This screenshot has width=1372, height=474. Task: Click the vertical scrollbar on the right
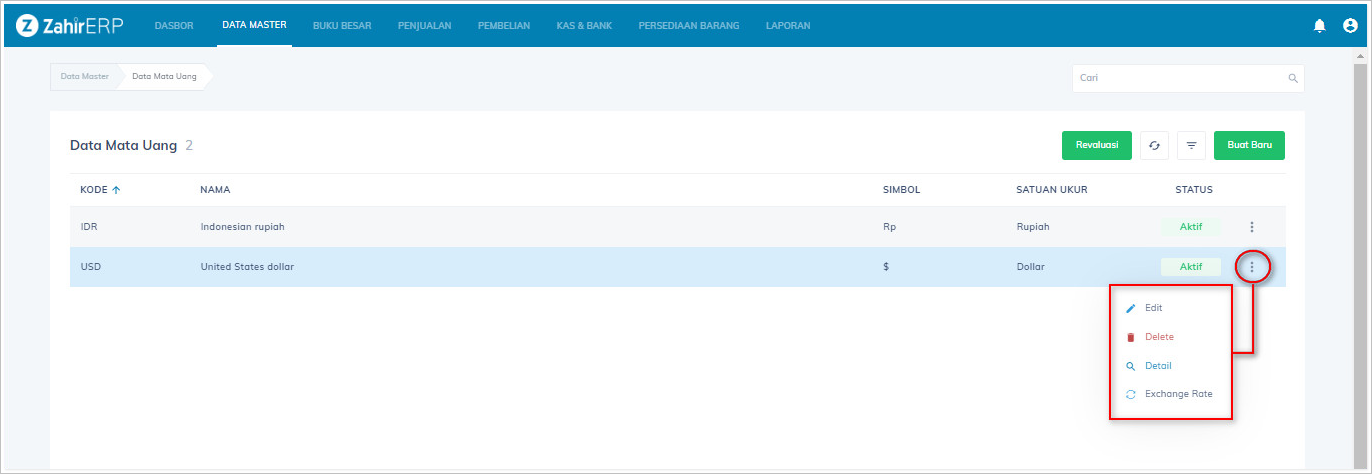click(1359, 250)
